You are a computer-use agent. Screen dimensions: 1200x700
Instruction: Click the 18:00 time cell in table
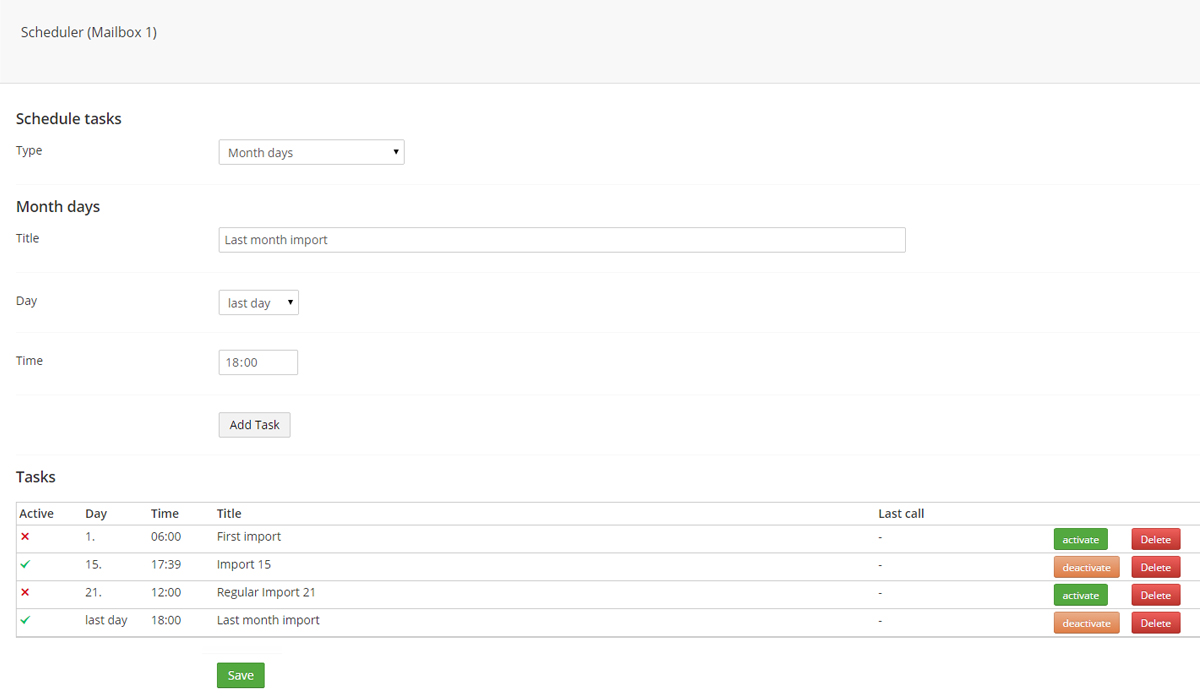click(x=166, y=621)
